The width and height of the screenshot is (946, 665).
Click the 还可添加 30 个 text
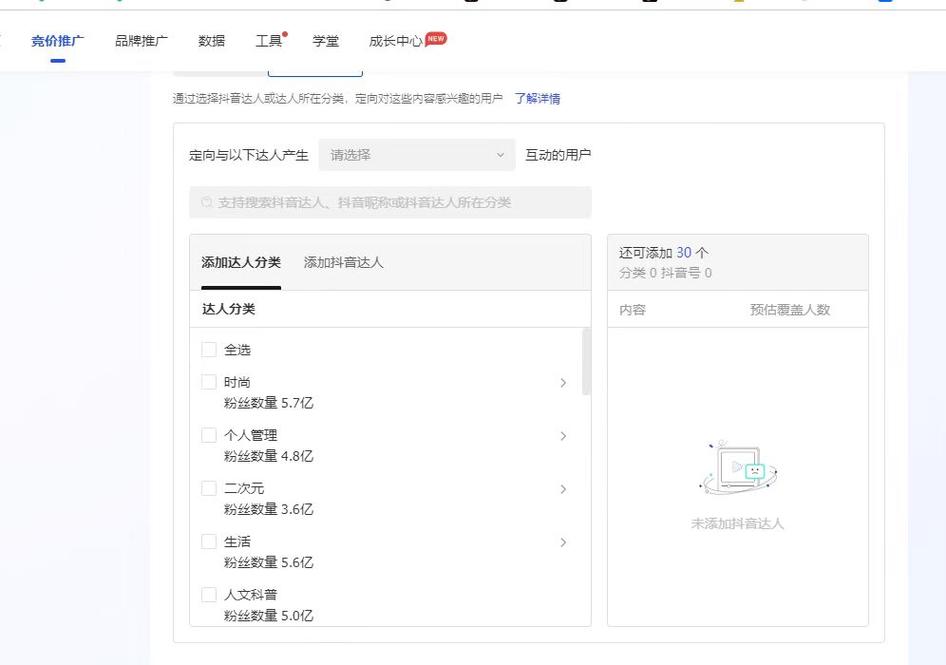(x=664, y=253)
